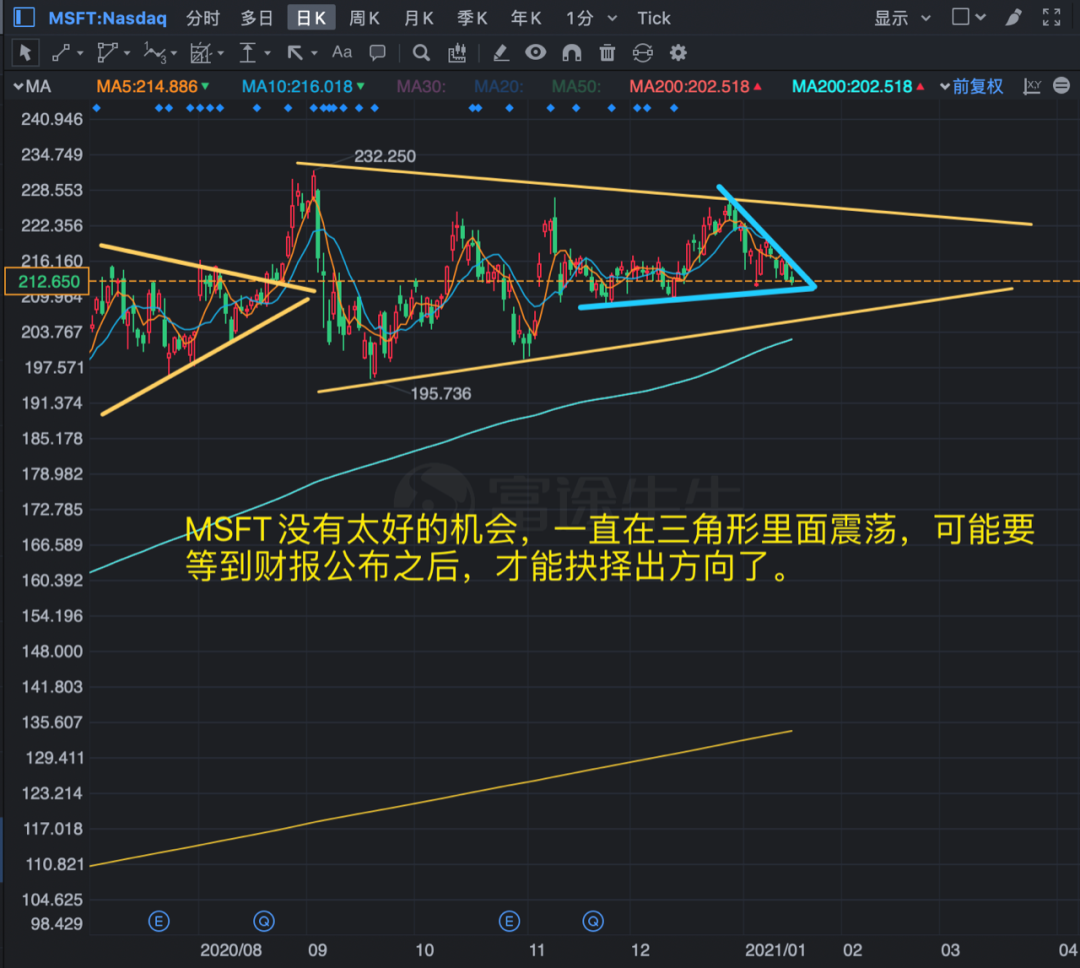
Task: Open dropdown beside polygon tool
Action: coord(127,53)
